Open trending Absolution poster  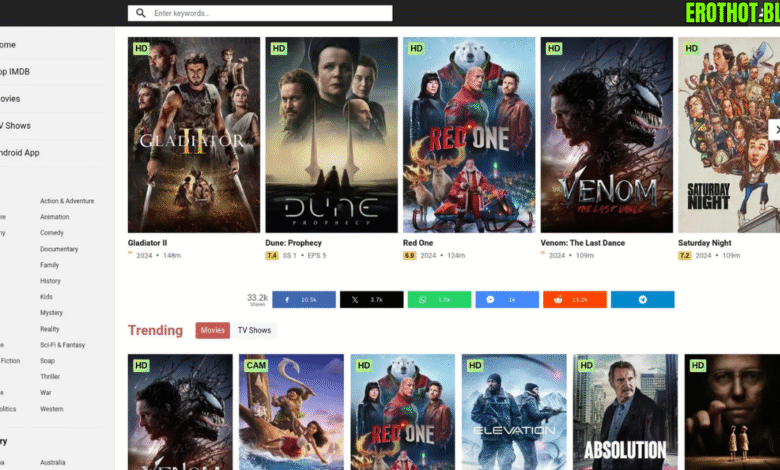pos(625,412)
